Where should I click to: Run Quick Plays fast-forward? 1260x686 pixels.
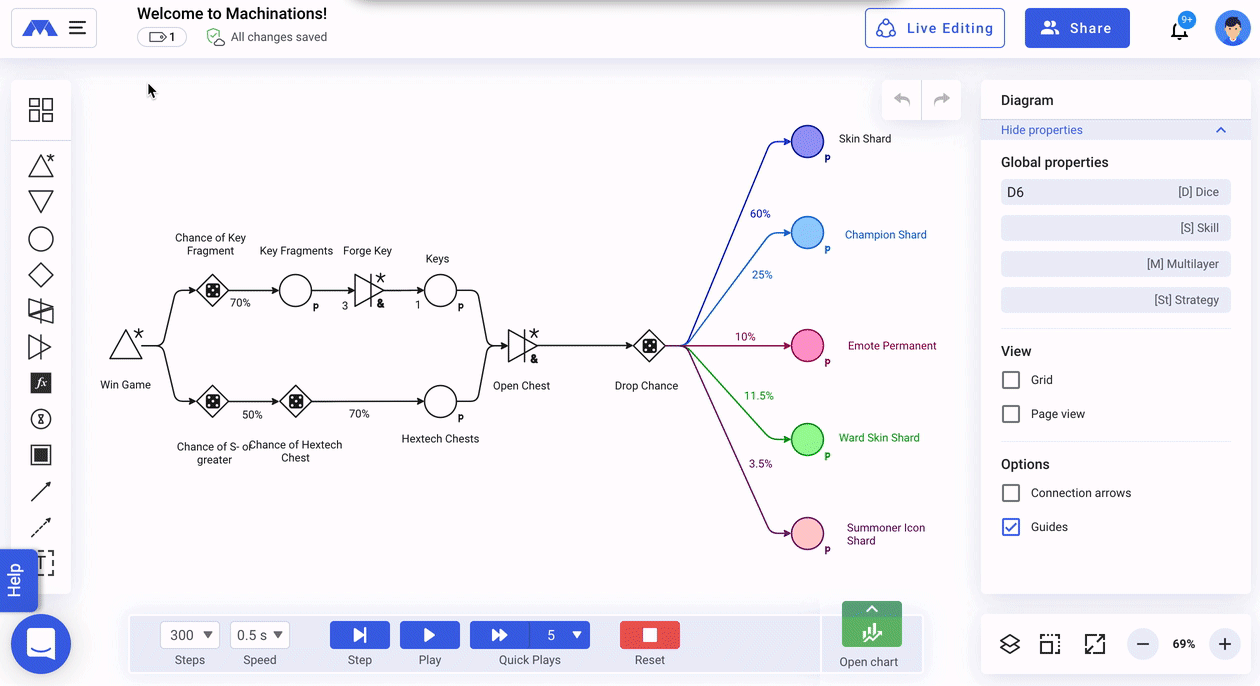pyautogui.click(x=500, y=635)
